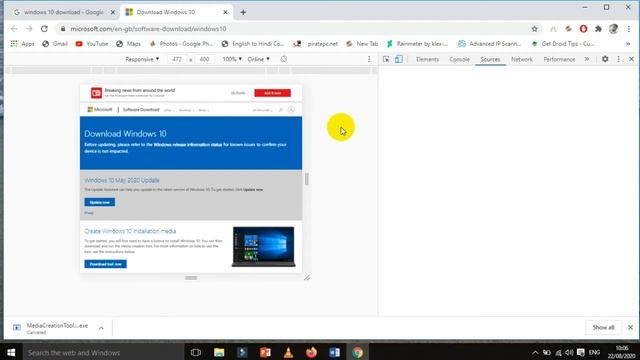Open the Apps bookmark grid
The width and height of the screenshot is (640, 360).
[x=22, y=44]
